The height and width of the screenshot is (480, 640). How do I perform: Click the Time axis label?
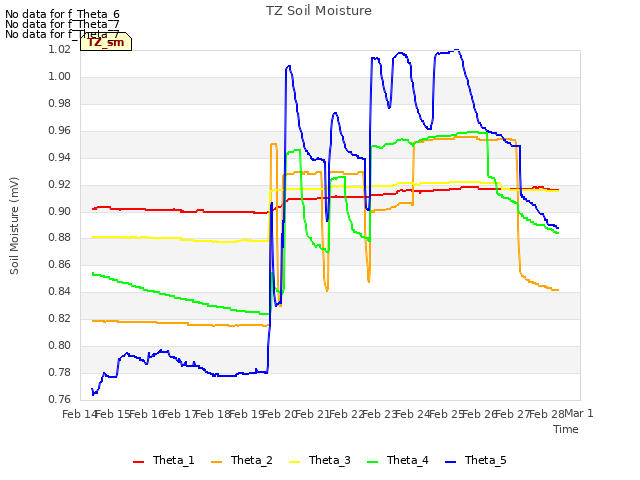pyautogui.click(x=566, y=429)
